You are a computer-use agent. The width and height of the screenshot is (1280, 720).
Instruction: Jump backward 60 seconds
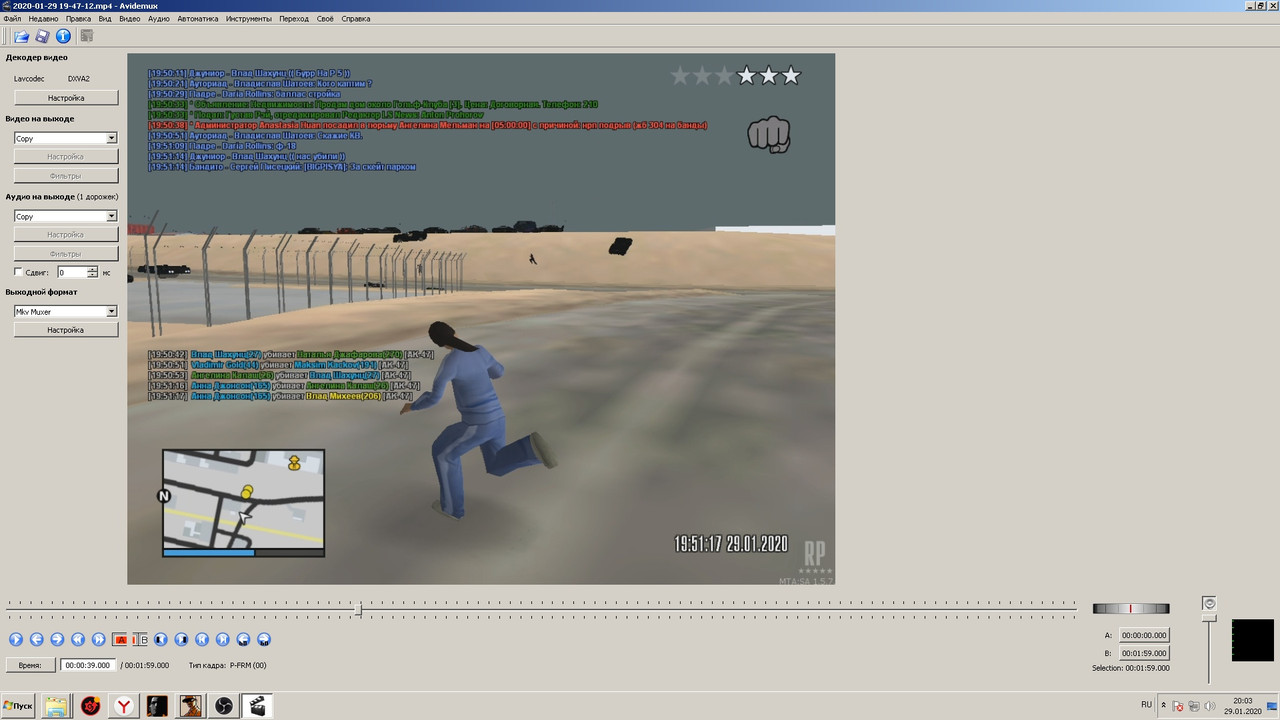click(x=243, y=639)
